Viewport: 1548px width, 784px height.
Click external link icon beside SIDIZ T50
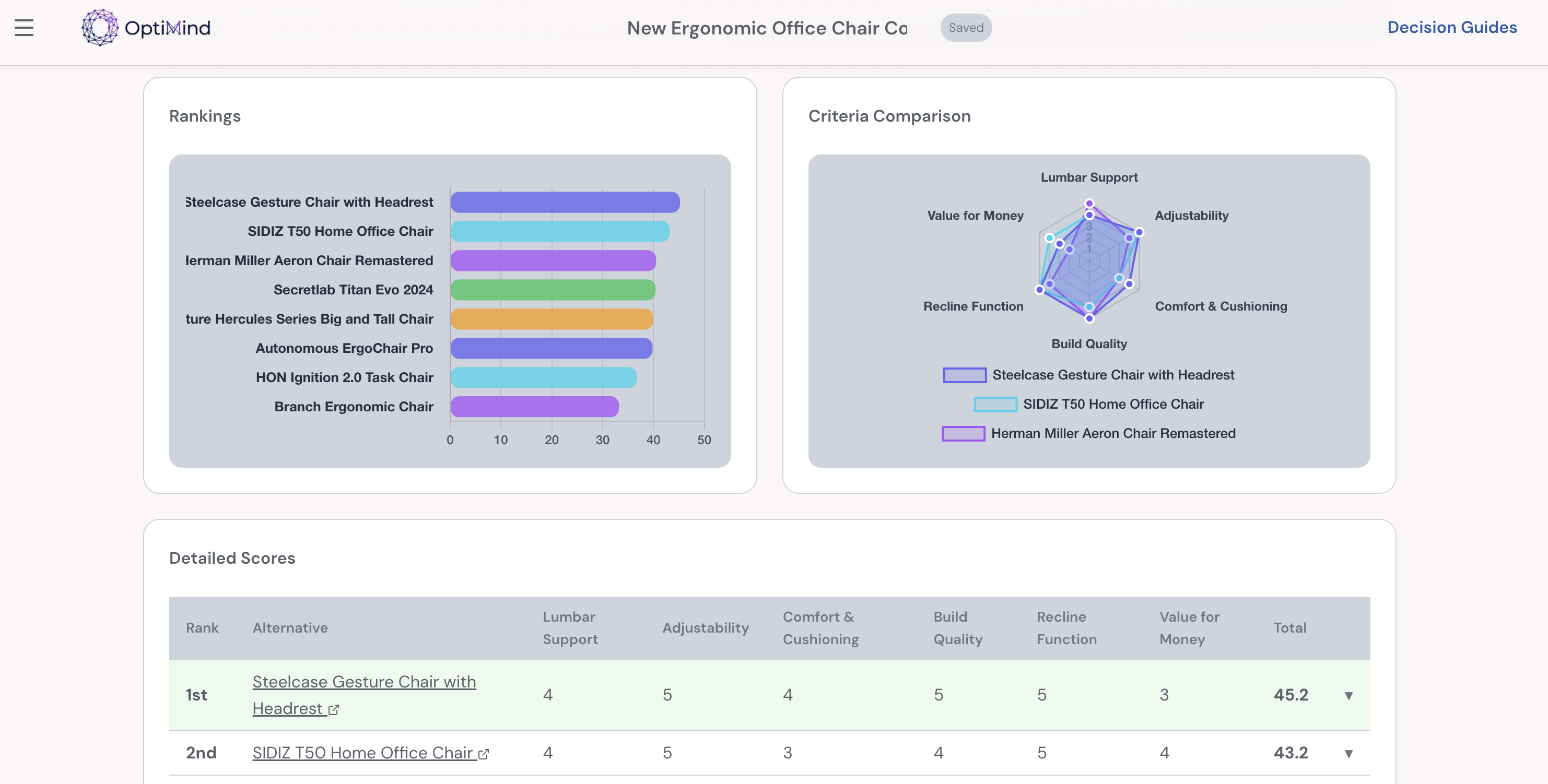click(x=484, y=754)
